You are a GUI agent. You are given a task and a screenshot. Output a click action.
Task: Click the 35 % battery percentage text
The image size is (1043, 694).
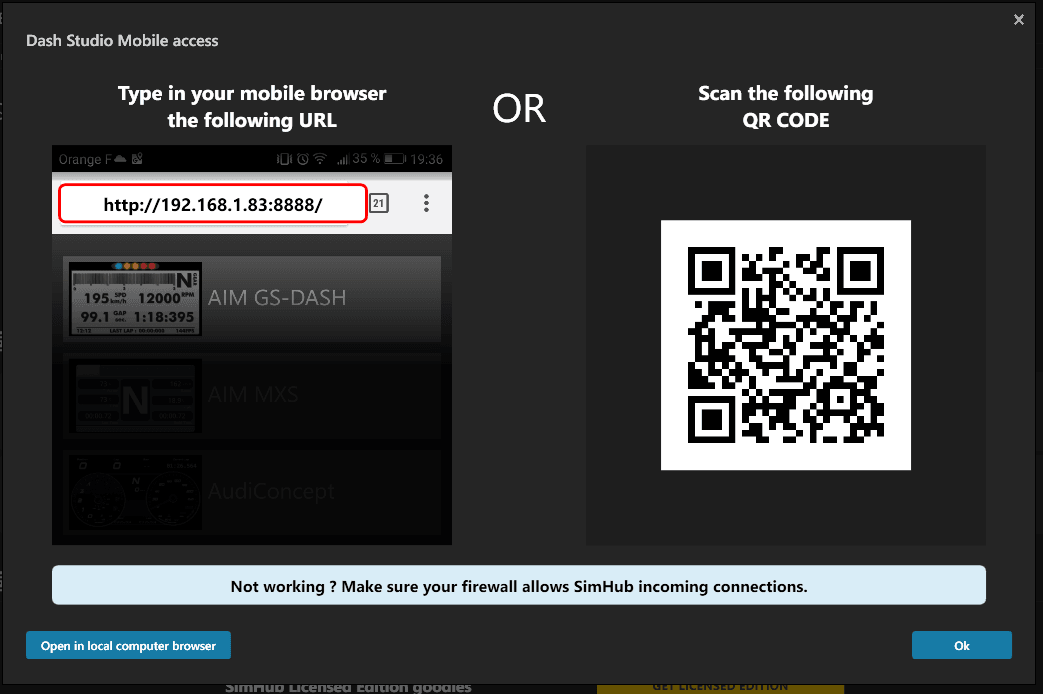pos(366,158)
